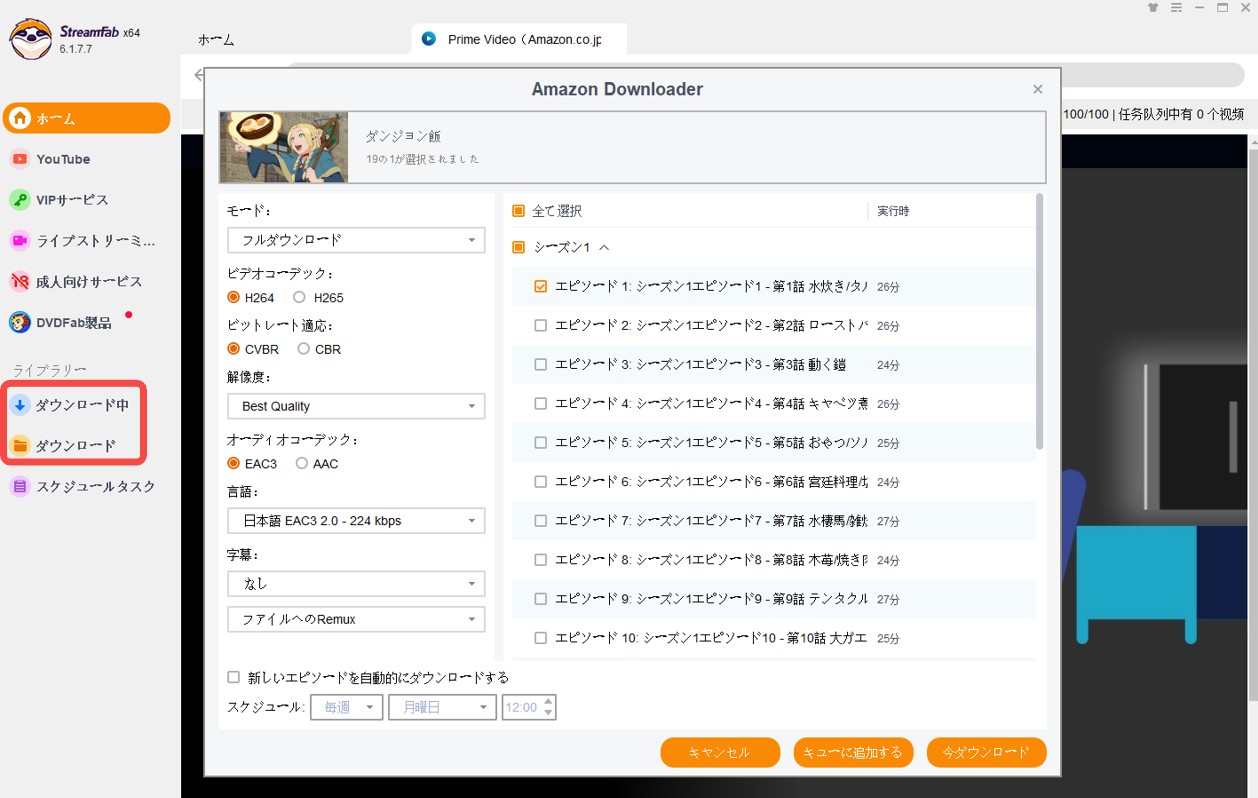The width and height of the screenshot is (1258, 798).
Task: Click the browser back arrow
Action: [198, 74]
